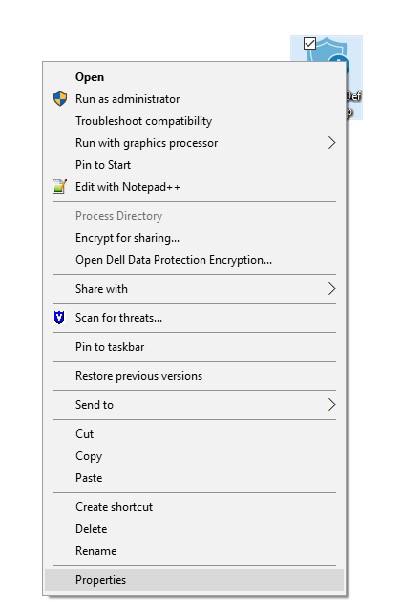Click the blue shield Scan for threats icon

59,318
